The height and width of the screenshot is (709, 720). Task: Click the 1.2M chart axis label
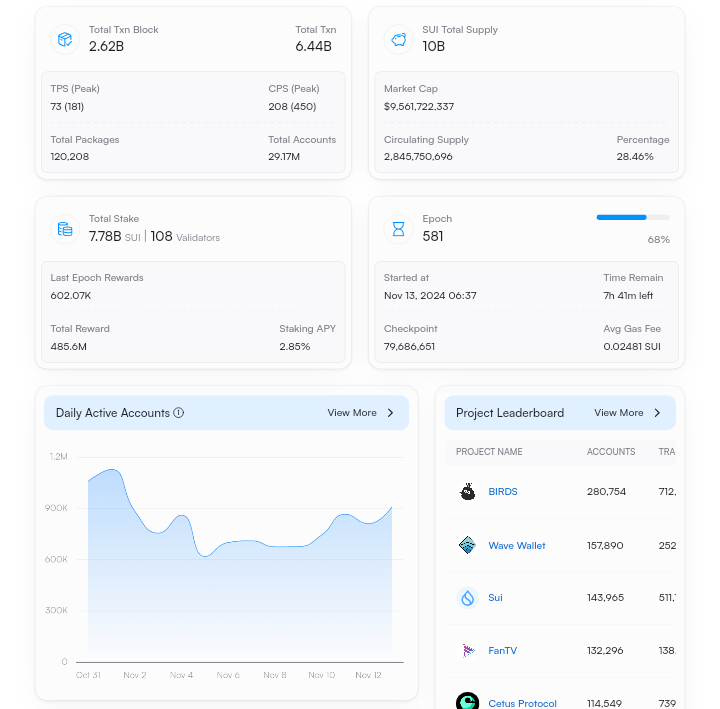58,456
